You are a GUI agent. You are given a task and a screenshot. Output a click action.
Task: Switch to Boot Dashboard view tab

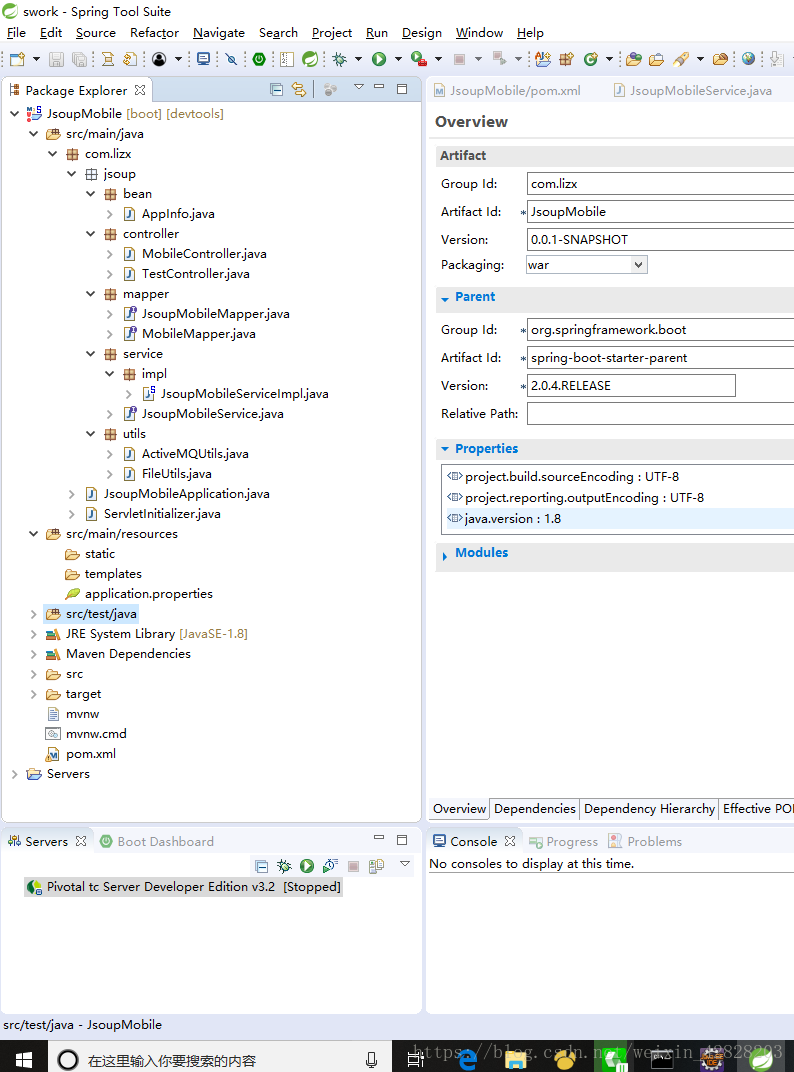coord(157,842)
